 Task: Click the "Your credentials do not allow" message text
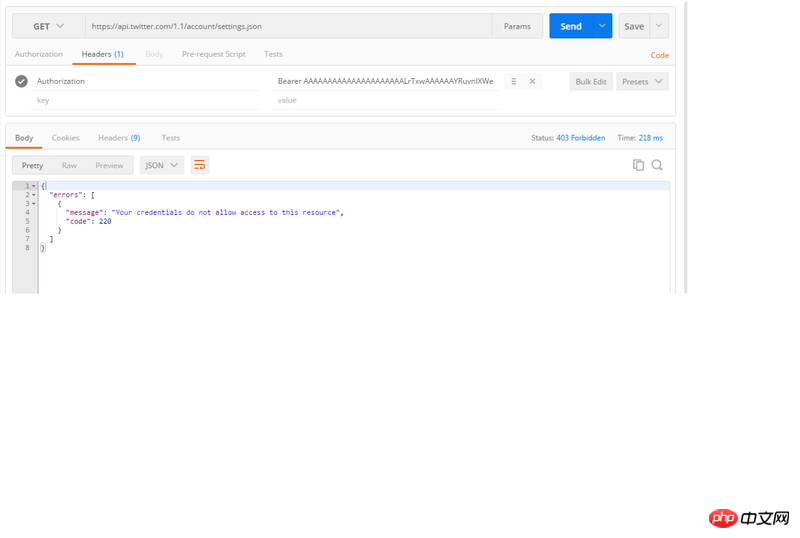point(226,212)
